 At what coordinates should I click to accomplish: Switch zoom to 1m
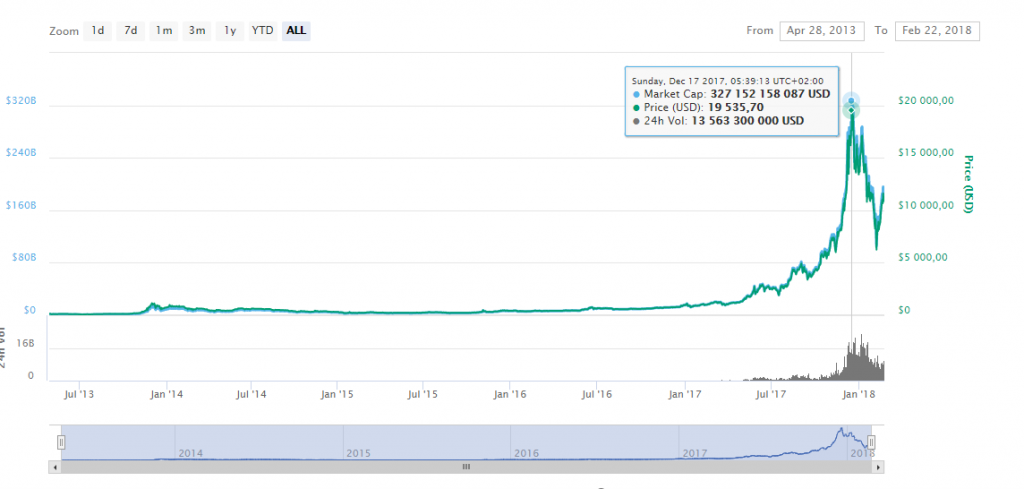tap(164, 30)
